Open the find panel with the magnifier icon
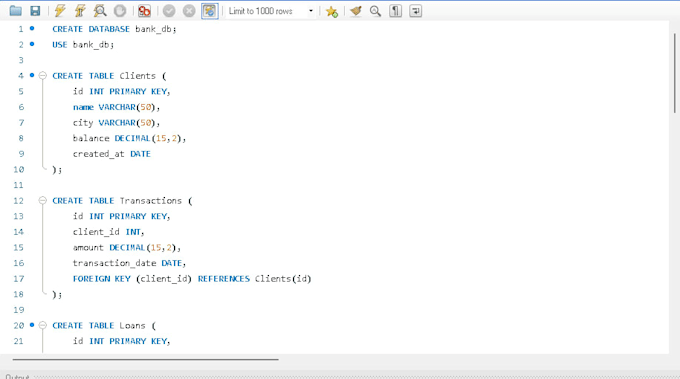Viewport: 680px width, 379px height. [x=376, y=11]
